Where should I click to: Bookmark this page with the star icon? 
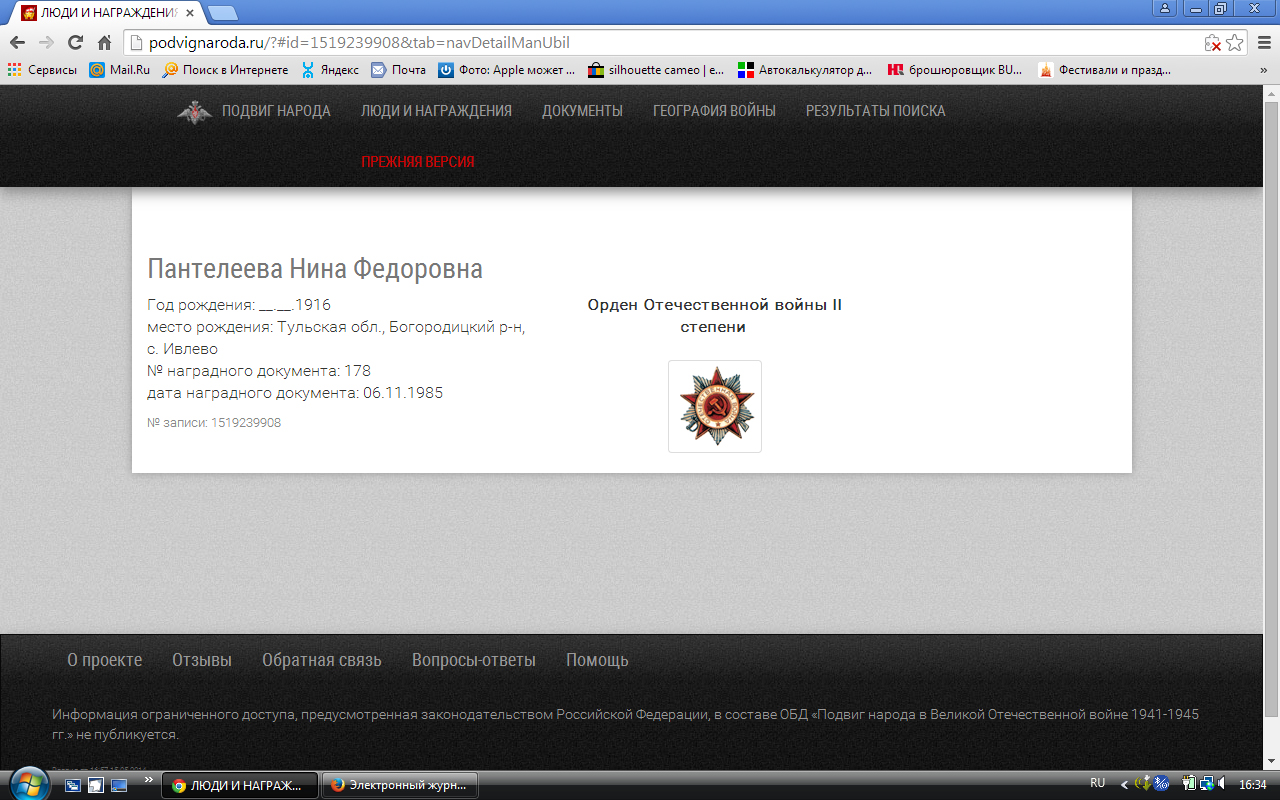pyautogui.click(x=1235, y=43)
